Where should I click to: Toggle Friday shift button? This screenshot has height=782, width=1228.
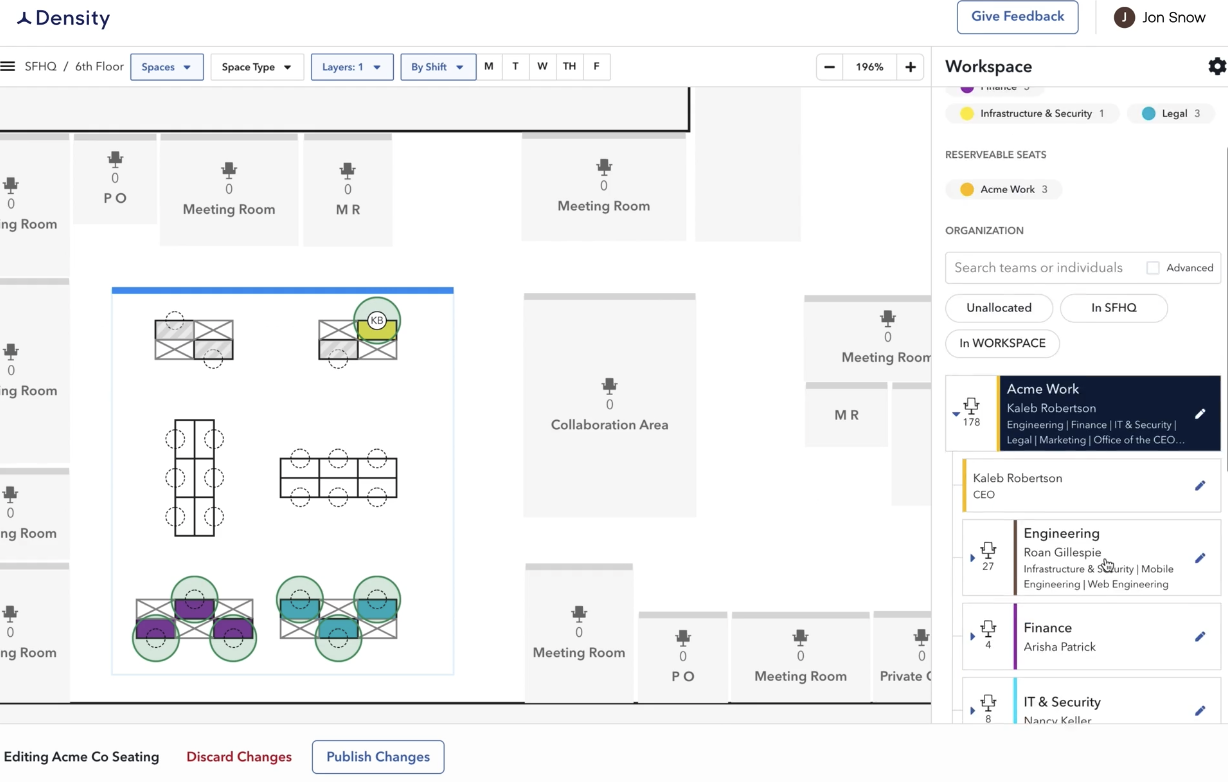click(597, 67)
